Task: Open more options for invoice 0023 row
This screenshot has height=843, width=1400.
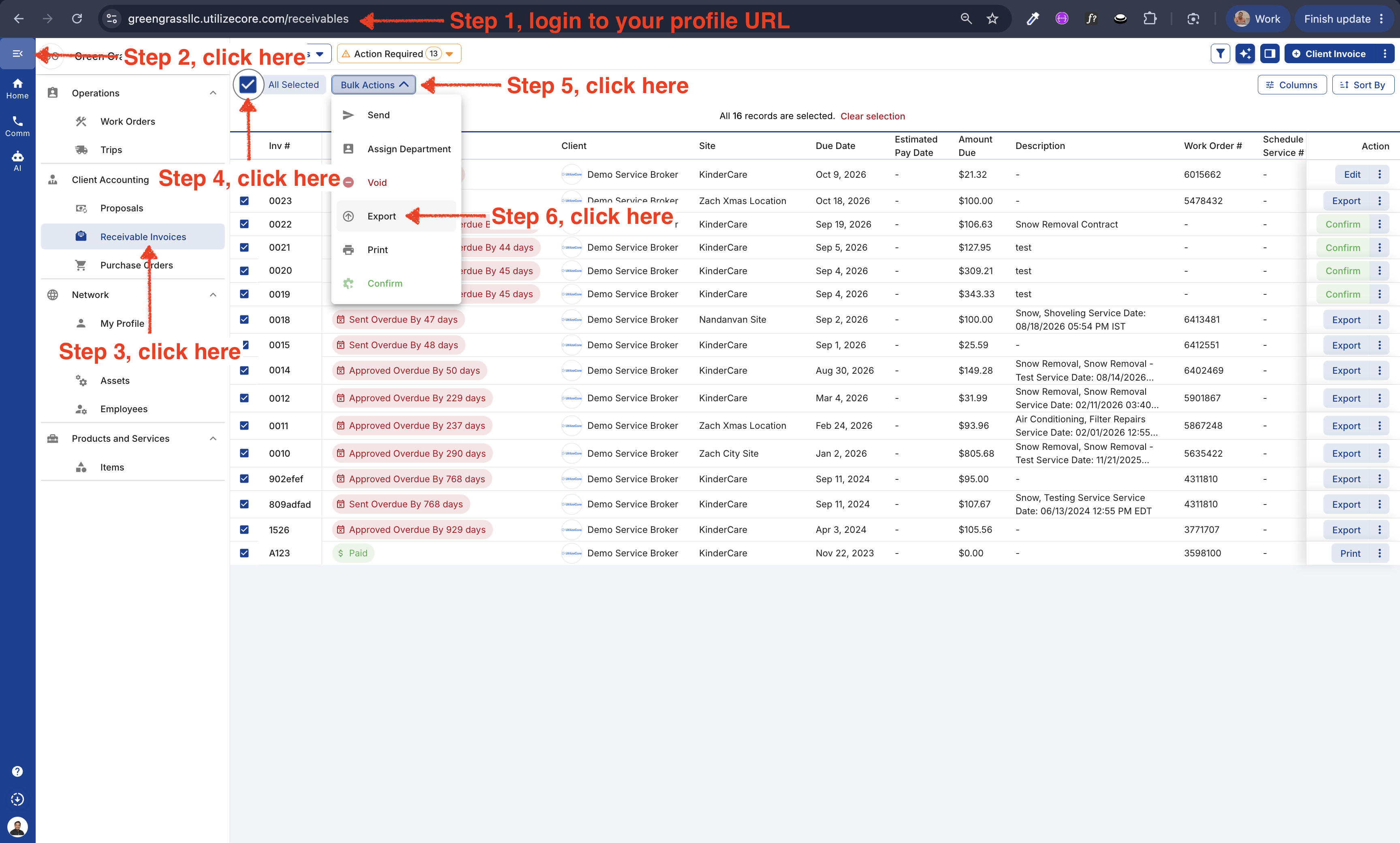Action: tap(1380, 200)
